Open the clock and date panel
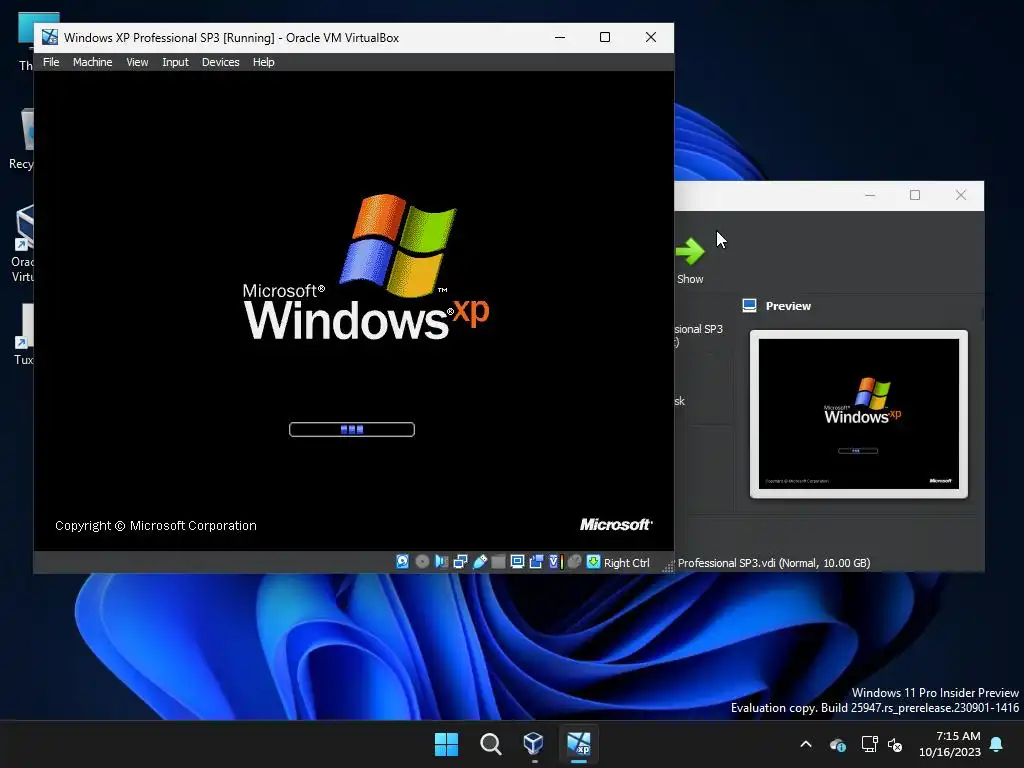The height and width of the screenshot is (768, 1024). pyautogui.click(x=950, y=744)
